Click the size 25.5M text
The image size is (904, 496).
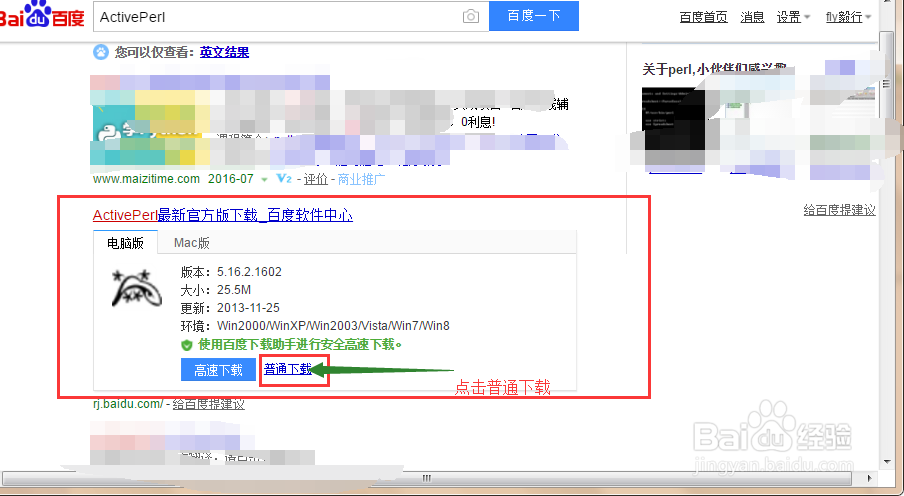pyautogui.click(x=233, y=290)
